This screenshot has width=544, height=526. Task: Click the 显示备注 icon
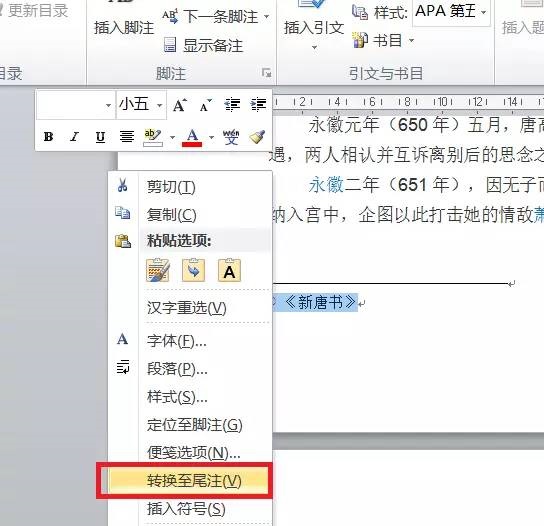(170, 45)
